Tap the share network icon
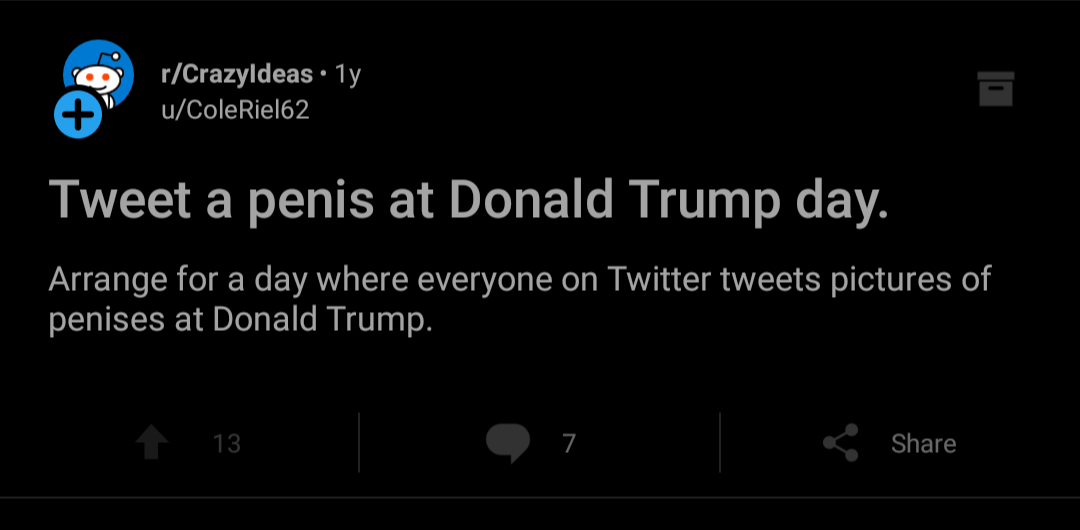 point(841,442)
